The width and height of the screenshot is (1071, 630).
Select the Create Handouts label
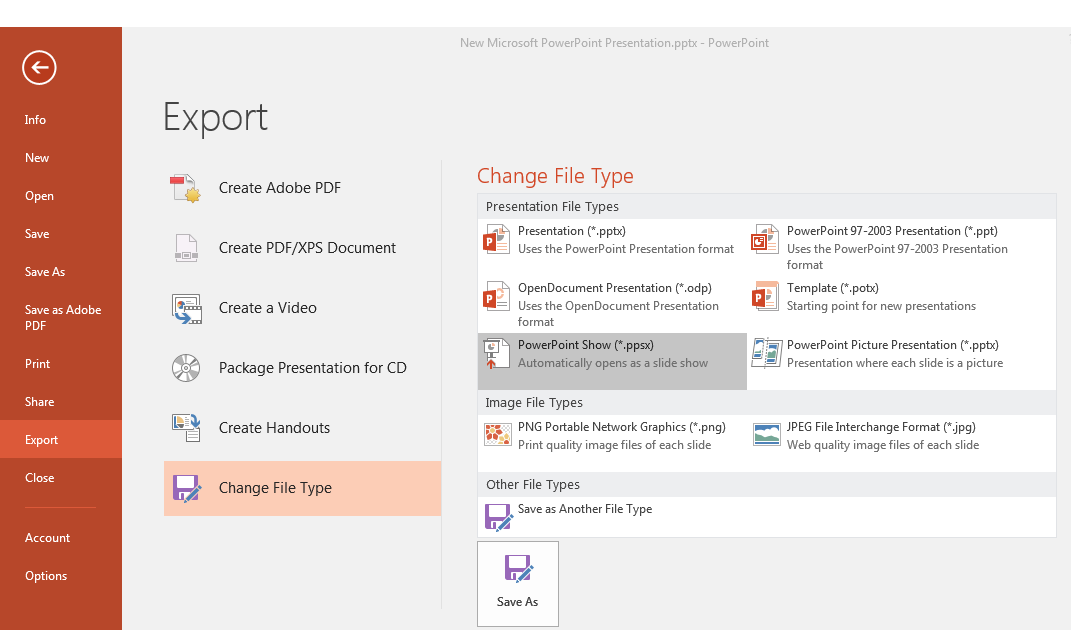274,428
